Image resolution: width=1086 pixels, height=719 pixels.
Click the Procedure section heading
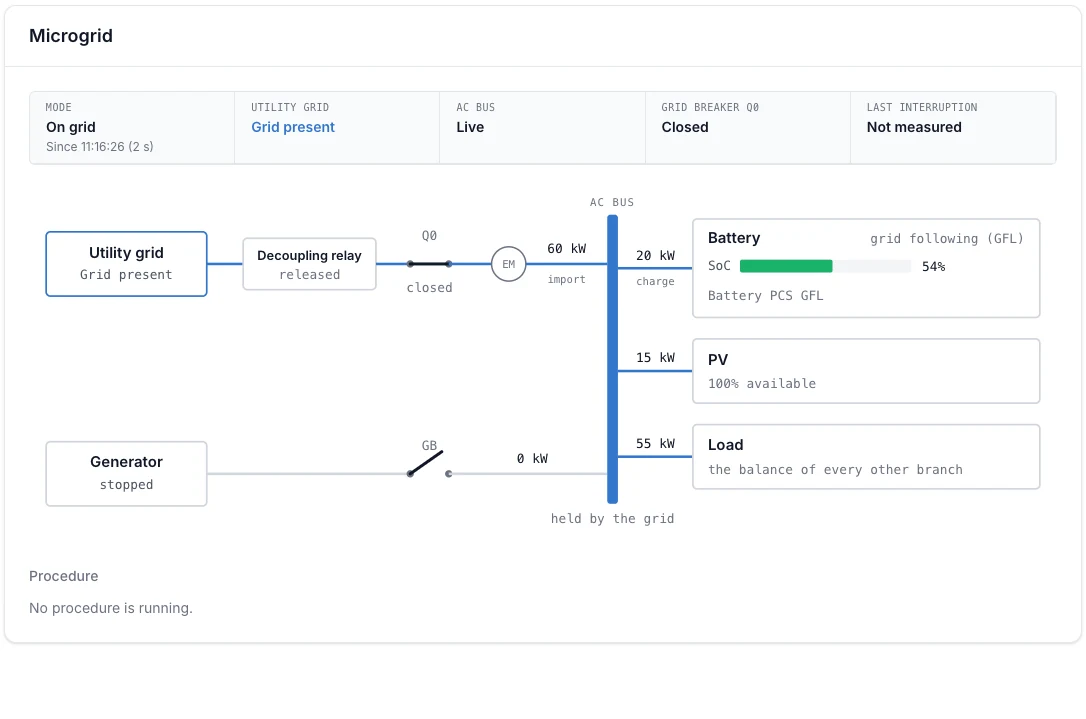coord(64,576)
